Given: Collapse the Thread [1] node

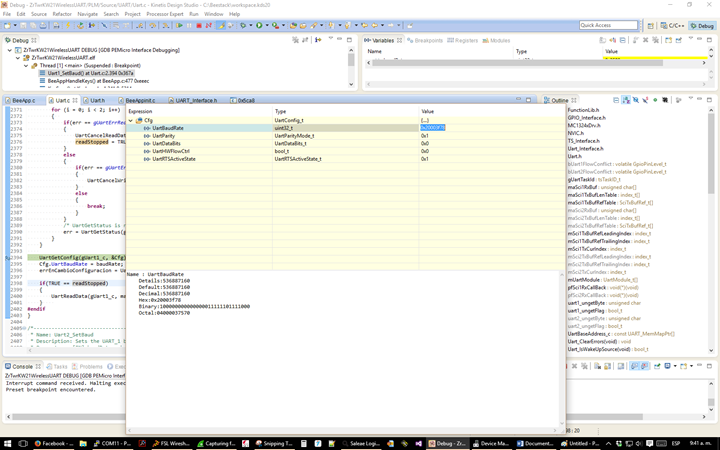Looking at the screenshot, I should (x=26, y=66).
